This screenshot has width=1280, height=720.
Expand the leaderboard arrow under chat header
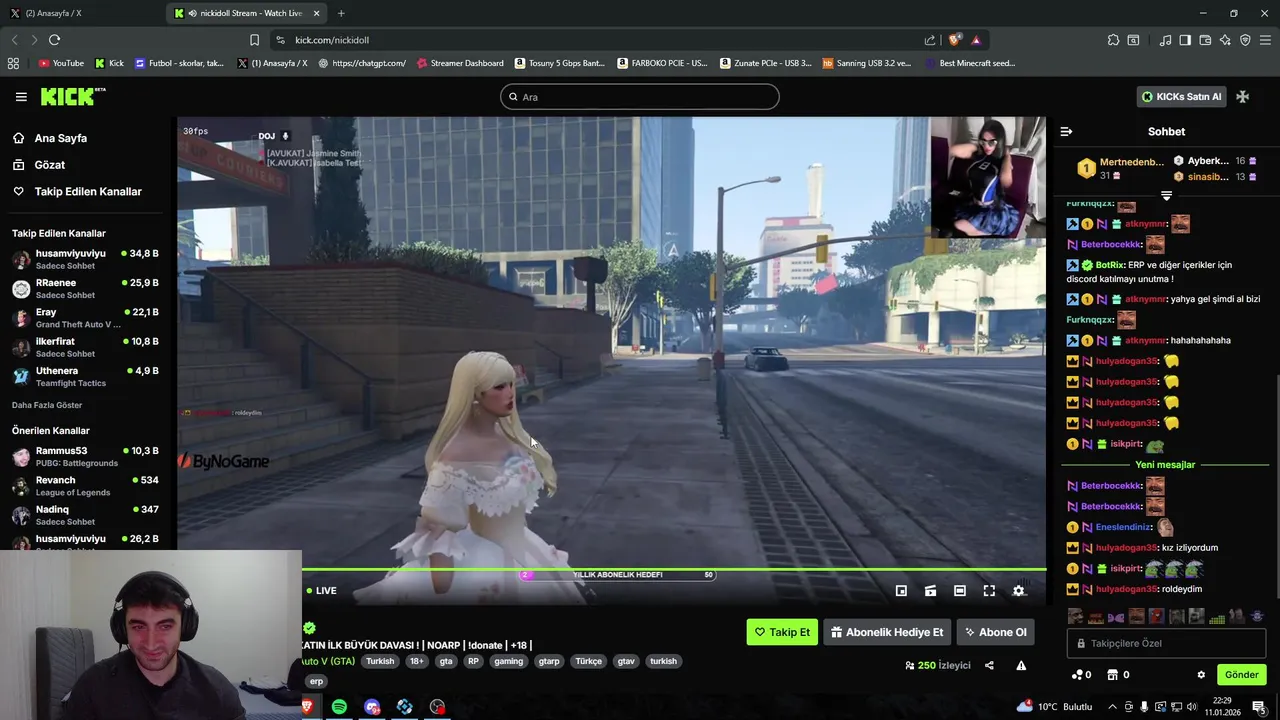(x=1166, y=195)
